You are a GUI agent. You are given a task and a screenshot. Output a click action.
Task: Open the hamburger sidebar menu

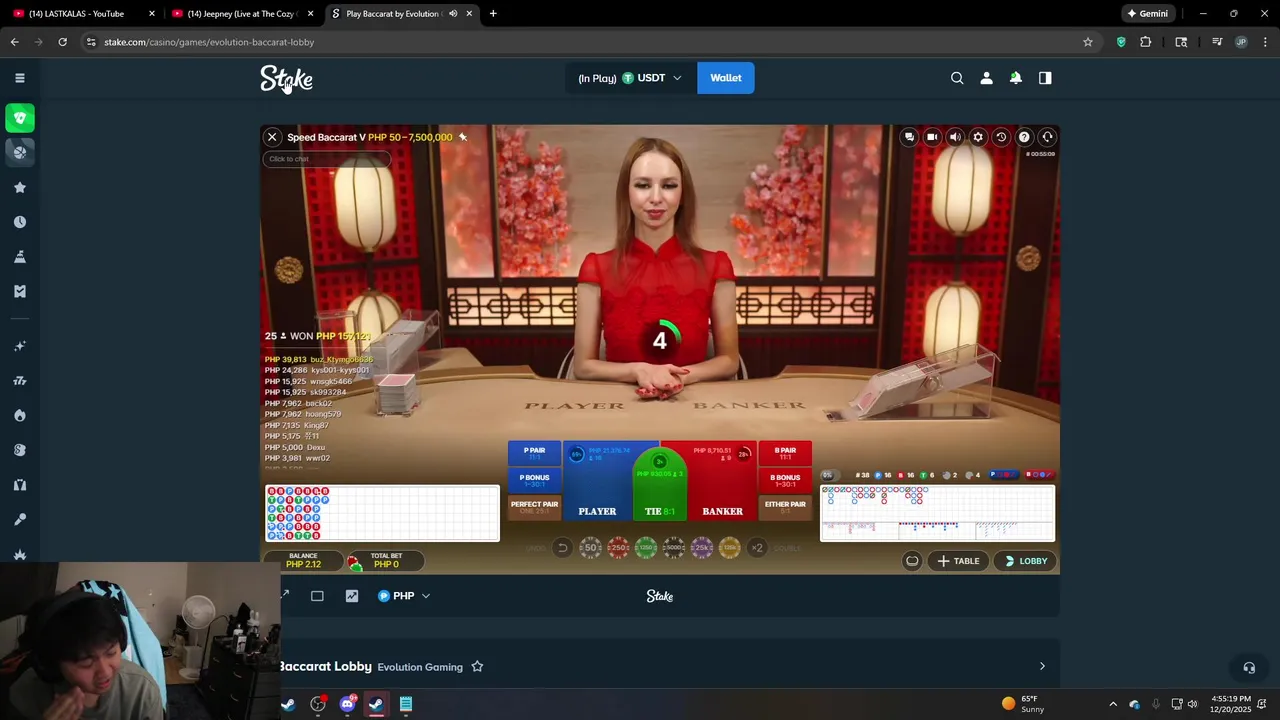click(19, 78)
